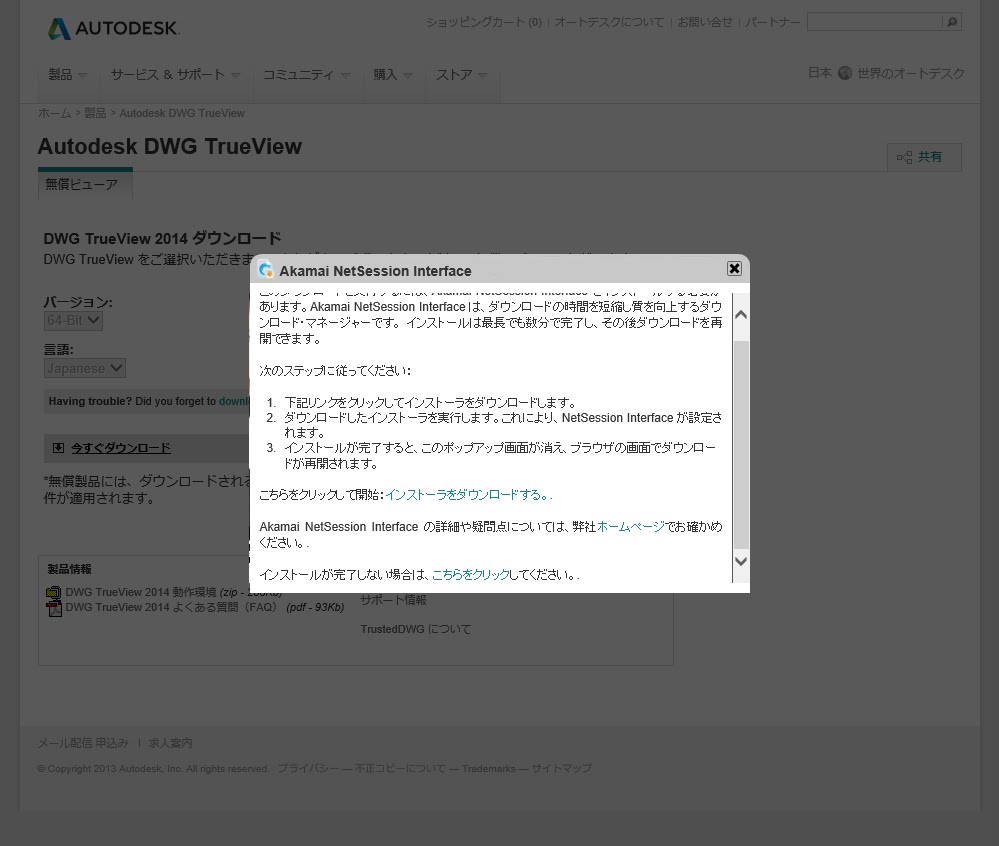999x846 pixels.
Task: Open お問い合せ link
Action: 705,22
